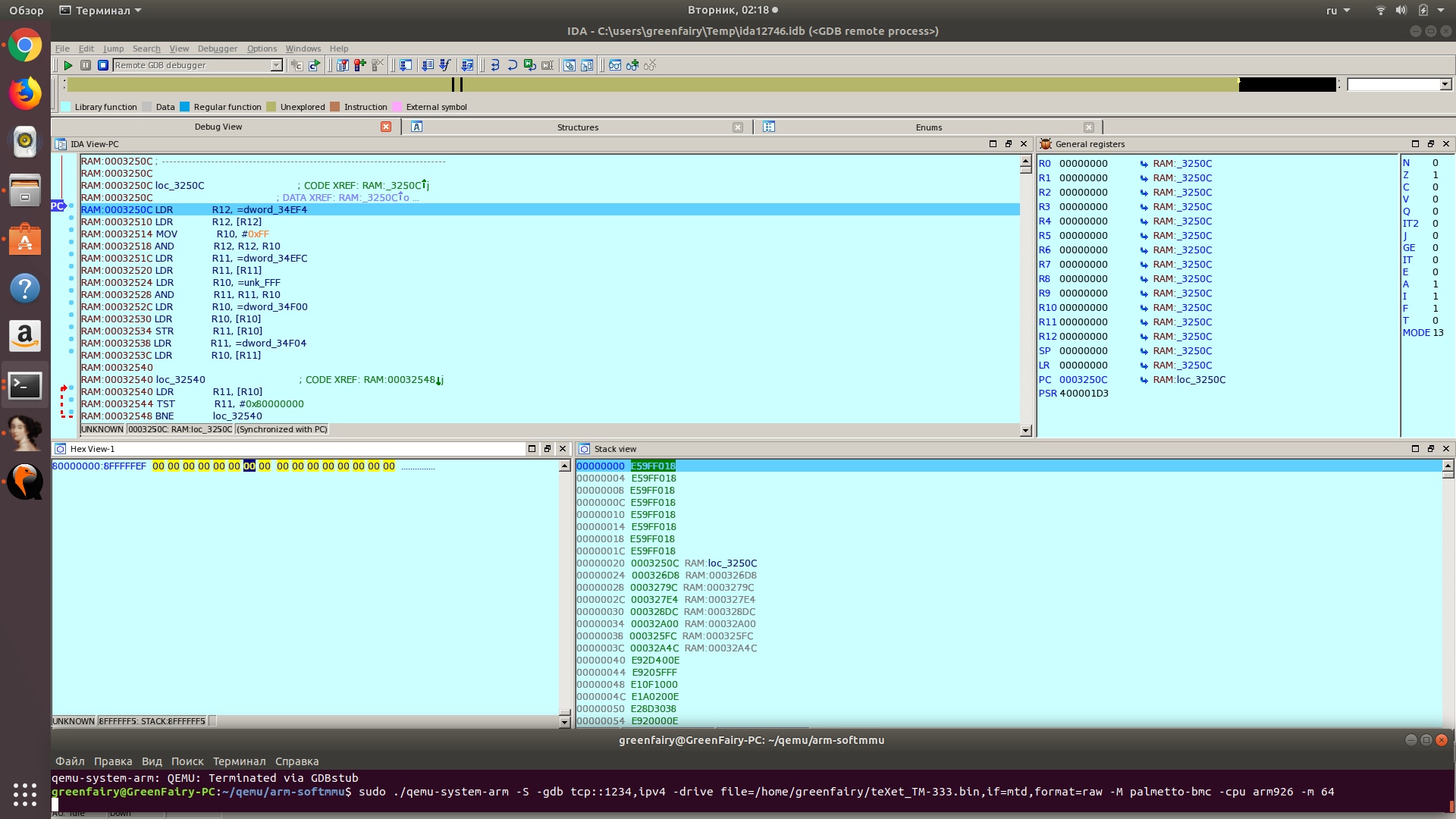Switch to the Structures tab

coord(578,127)
